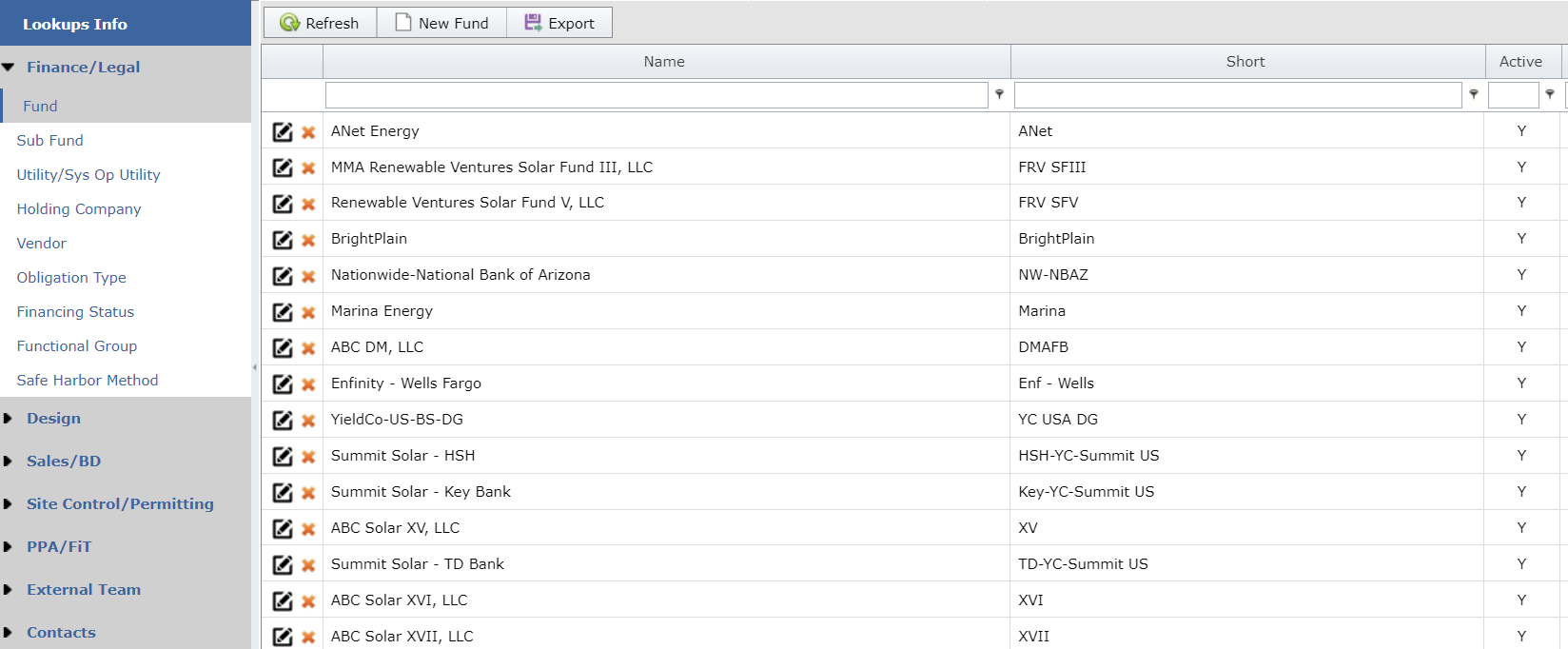Delete the Summit Solar - TD Bank fund

click(308, 566)
